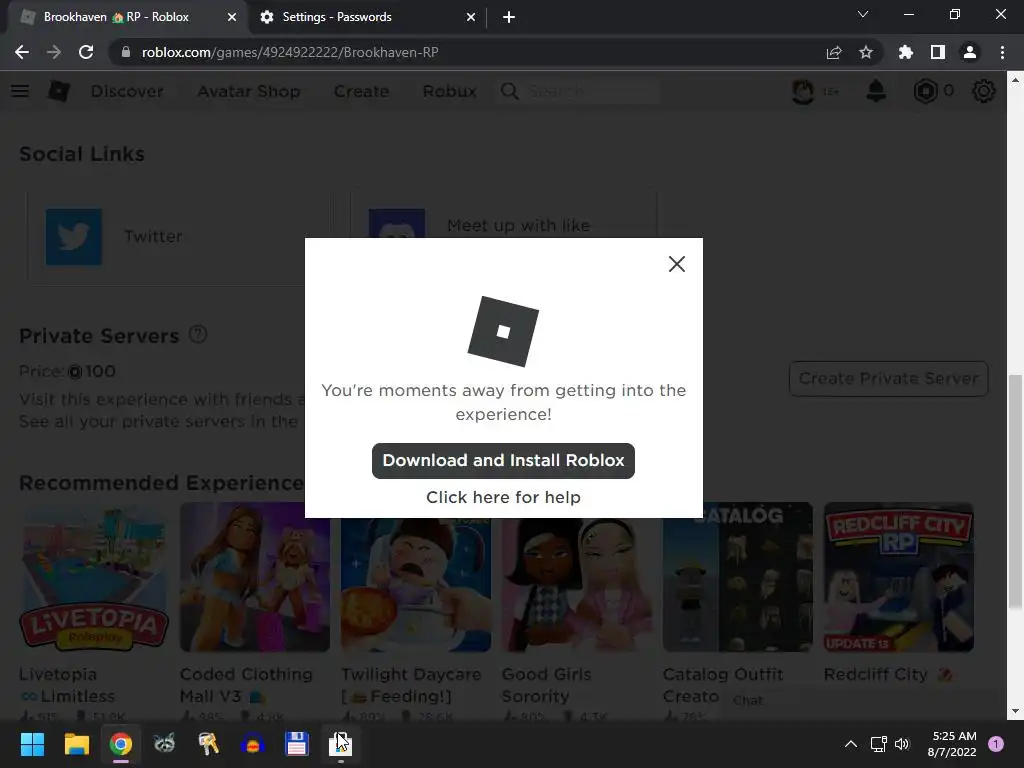Open a new browser tab
The width and height of the screenshot is (1024, 768).
(x=509, y=17)
